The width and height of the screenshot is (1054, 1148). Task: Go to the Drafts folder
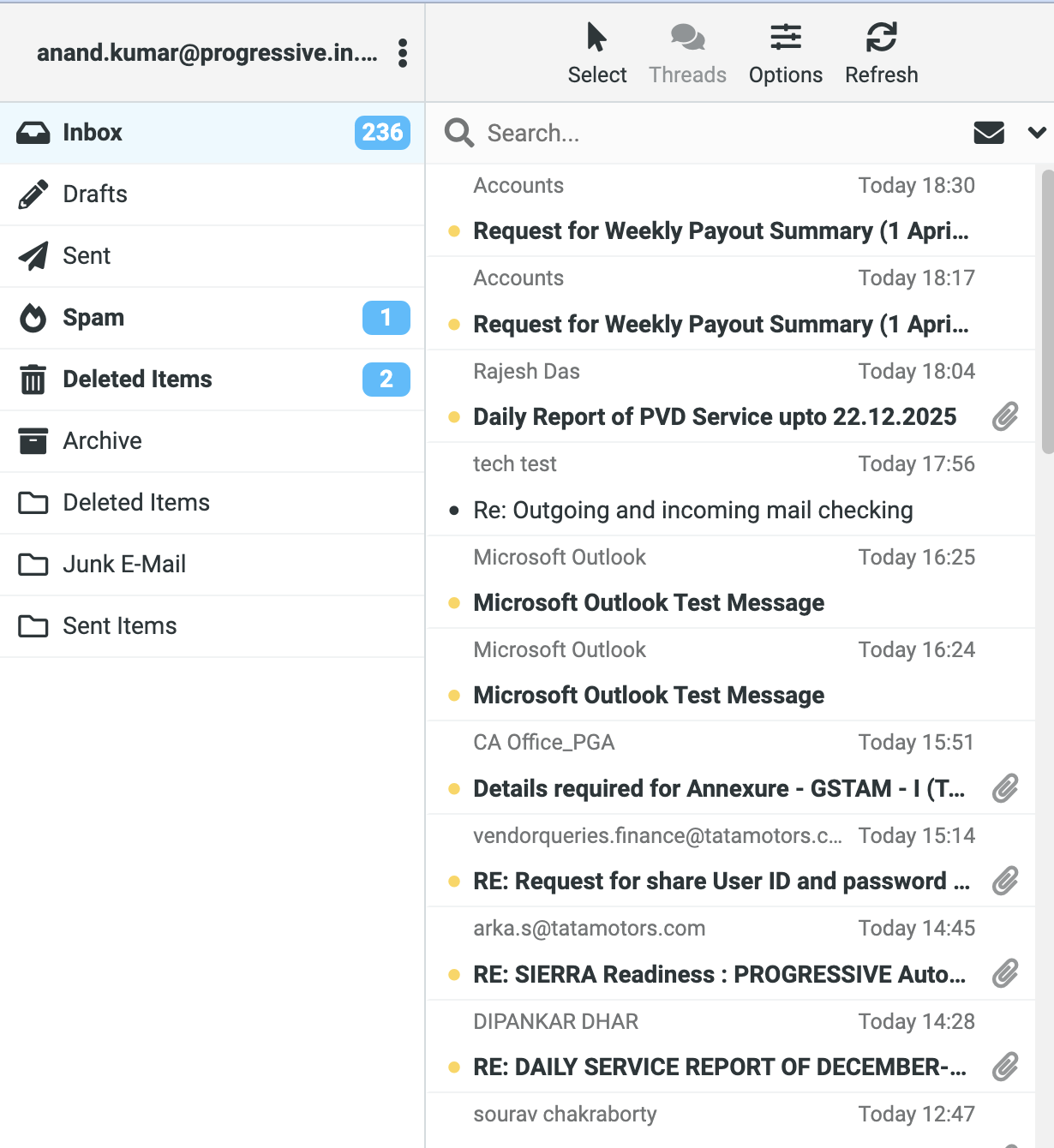pos(95,194)
